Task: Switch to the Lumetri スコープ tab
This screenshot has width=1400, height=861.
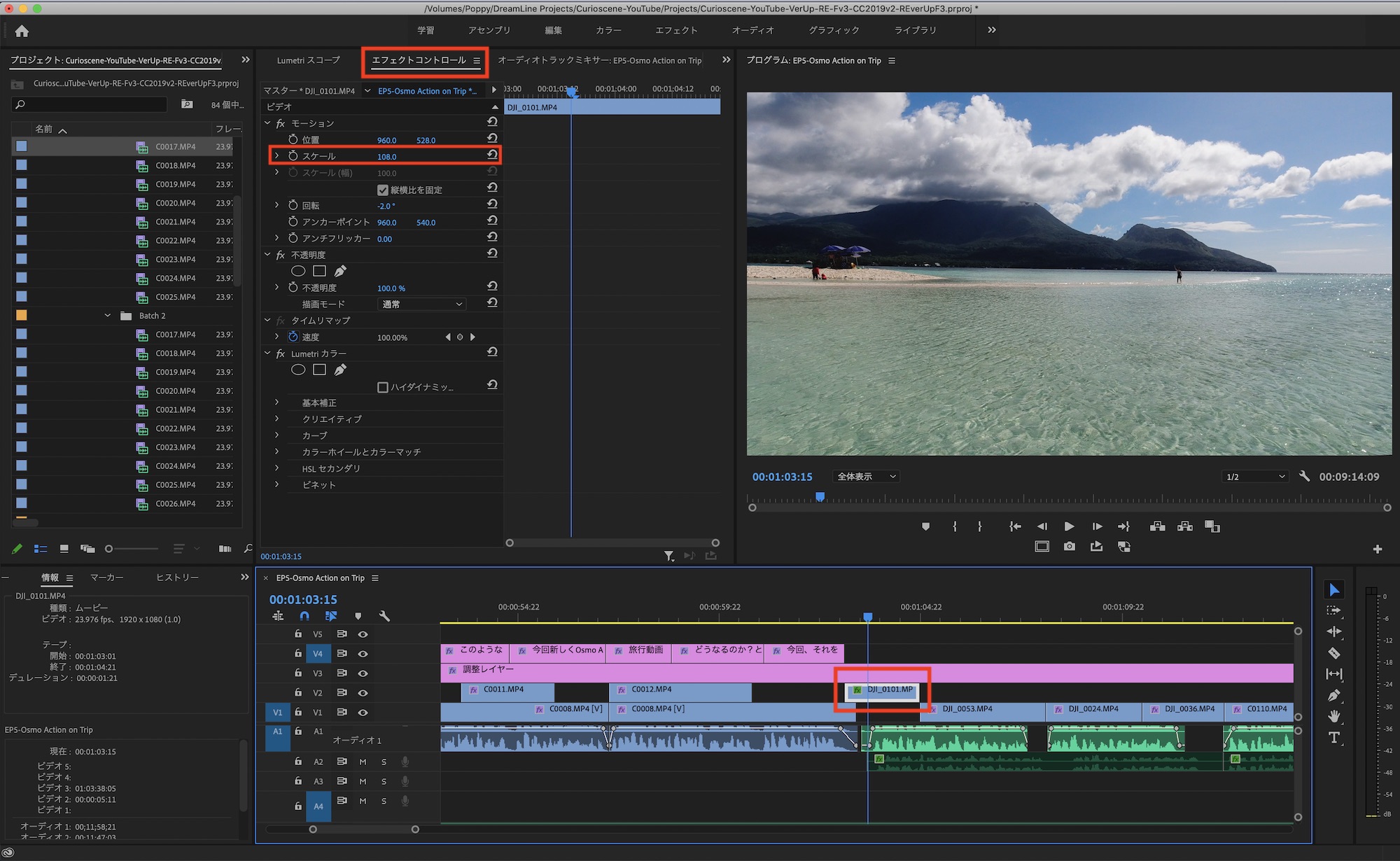Action: 308,60
